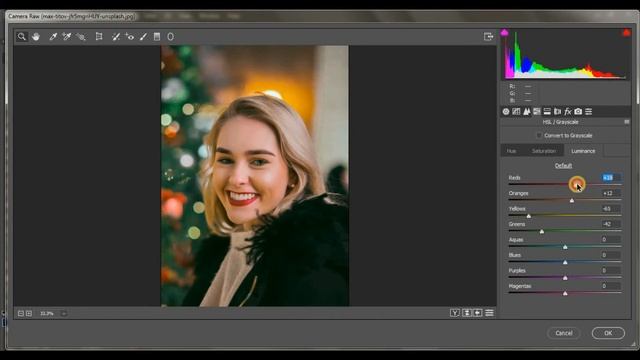The image size is (640, 360).
Task: Select the Spot Removal tool
Action: [x=116, y=37]
